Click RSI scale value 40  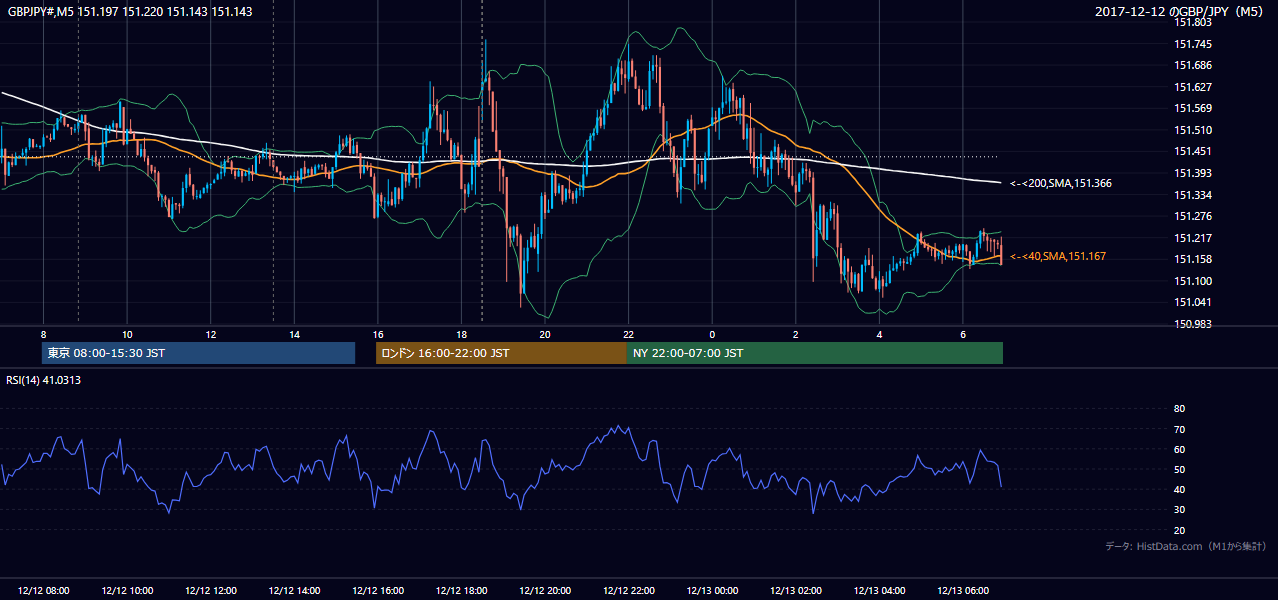(1179, 489)
